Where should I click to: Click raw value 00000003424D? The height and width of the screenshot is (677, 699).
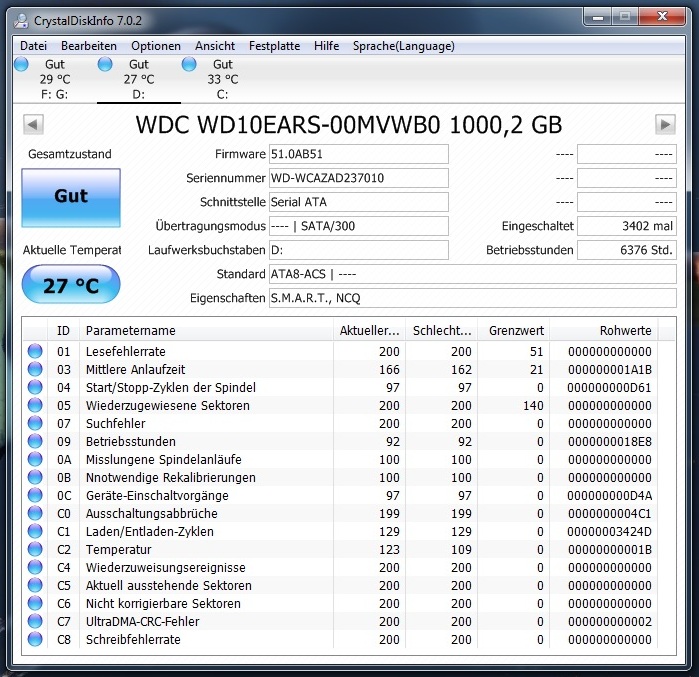pyautogui.click(x=609, y=532)
